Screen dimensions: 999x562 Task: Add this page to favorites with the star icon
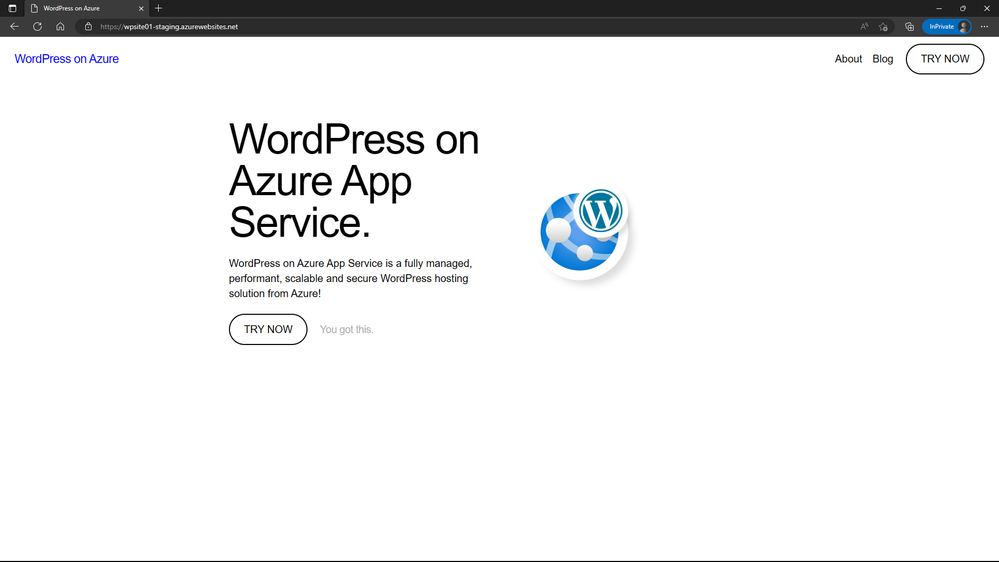[883, 27]
